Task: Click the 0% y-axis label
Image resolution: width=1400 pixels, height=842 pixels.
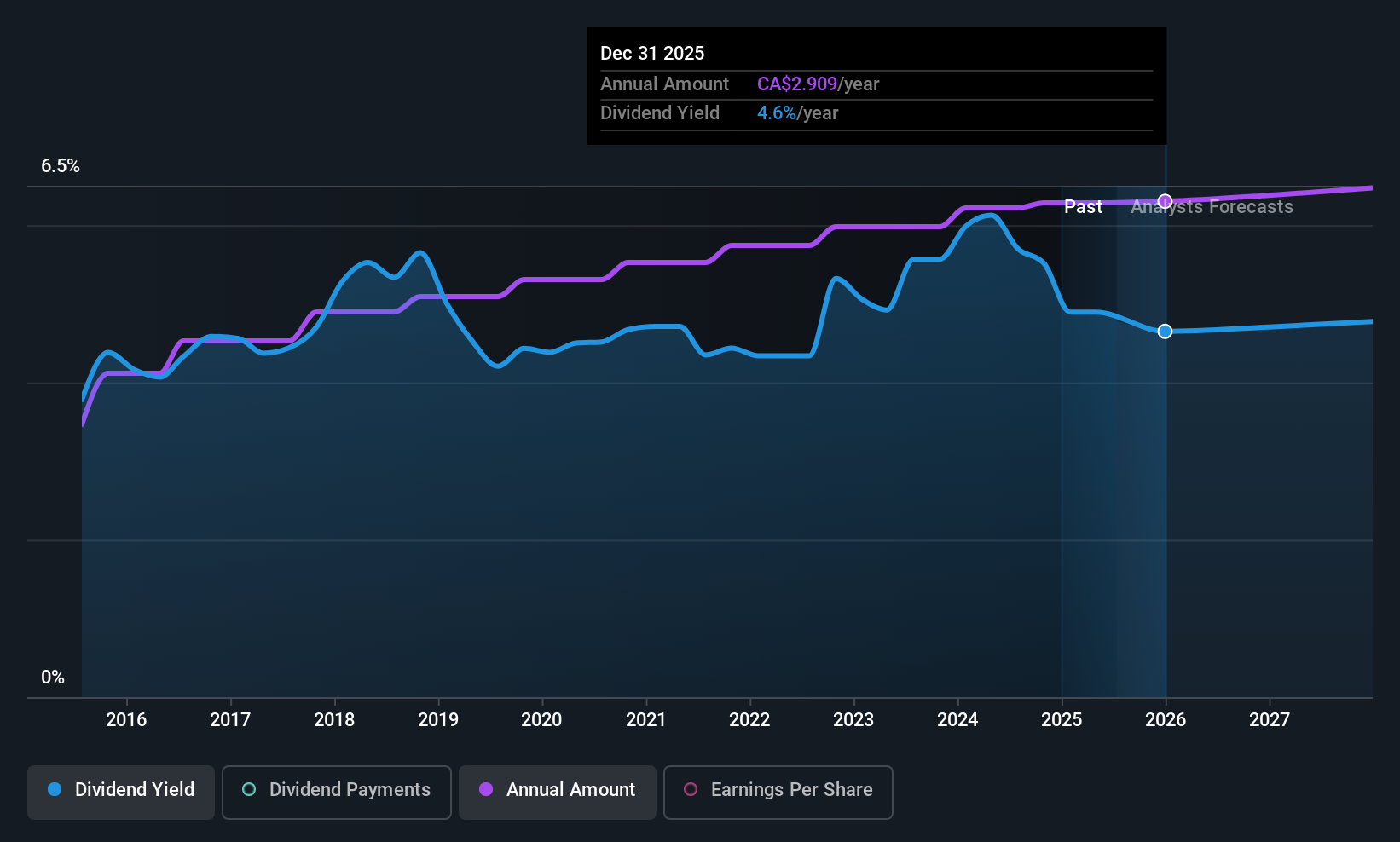Action: tap(53, 678)
